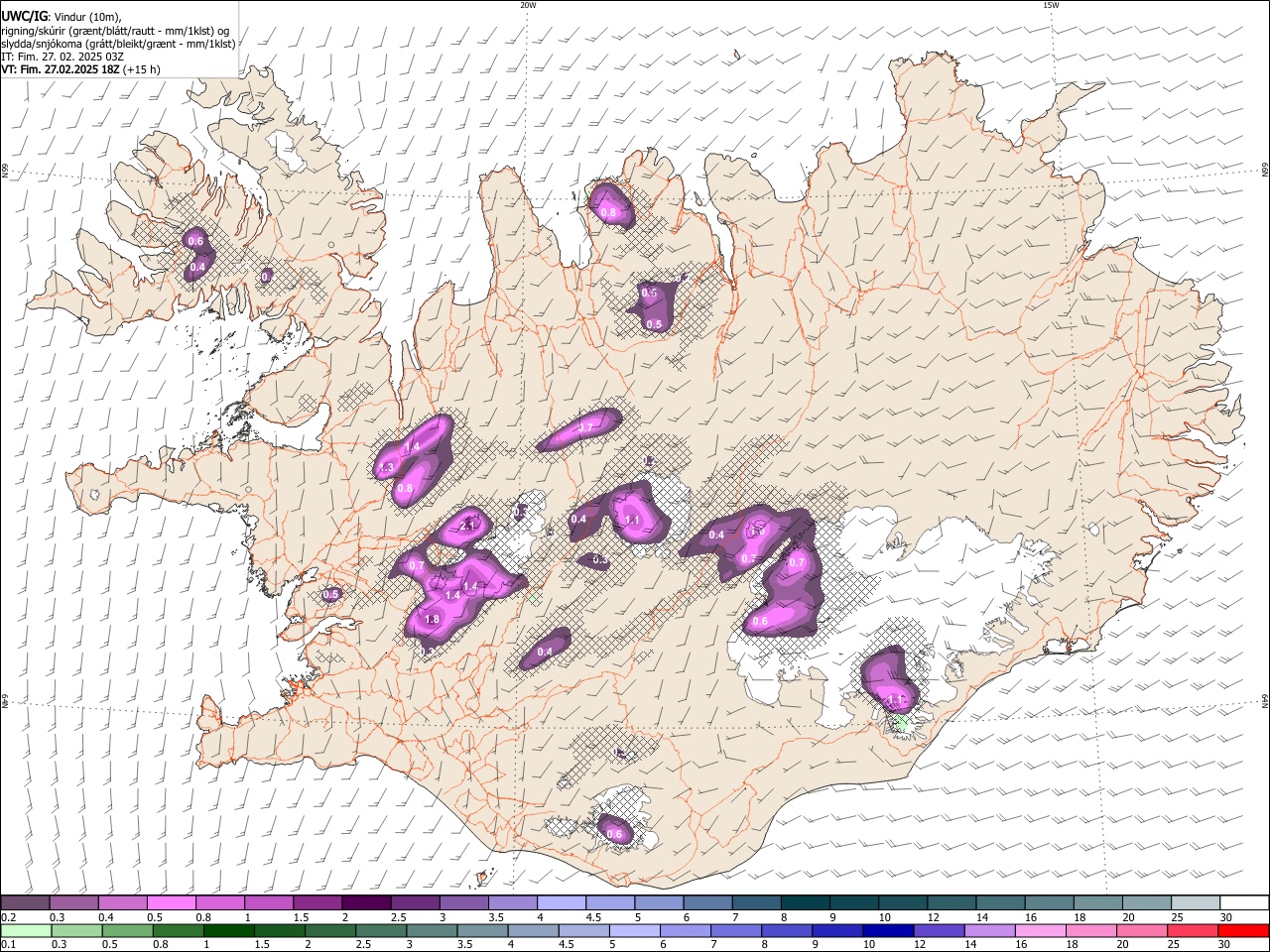1270x952 pixels.
Task: Click the bright pink 0.5 swatch in snow scale
Action: (x=171, y=903)
